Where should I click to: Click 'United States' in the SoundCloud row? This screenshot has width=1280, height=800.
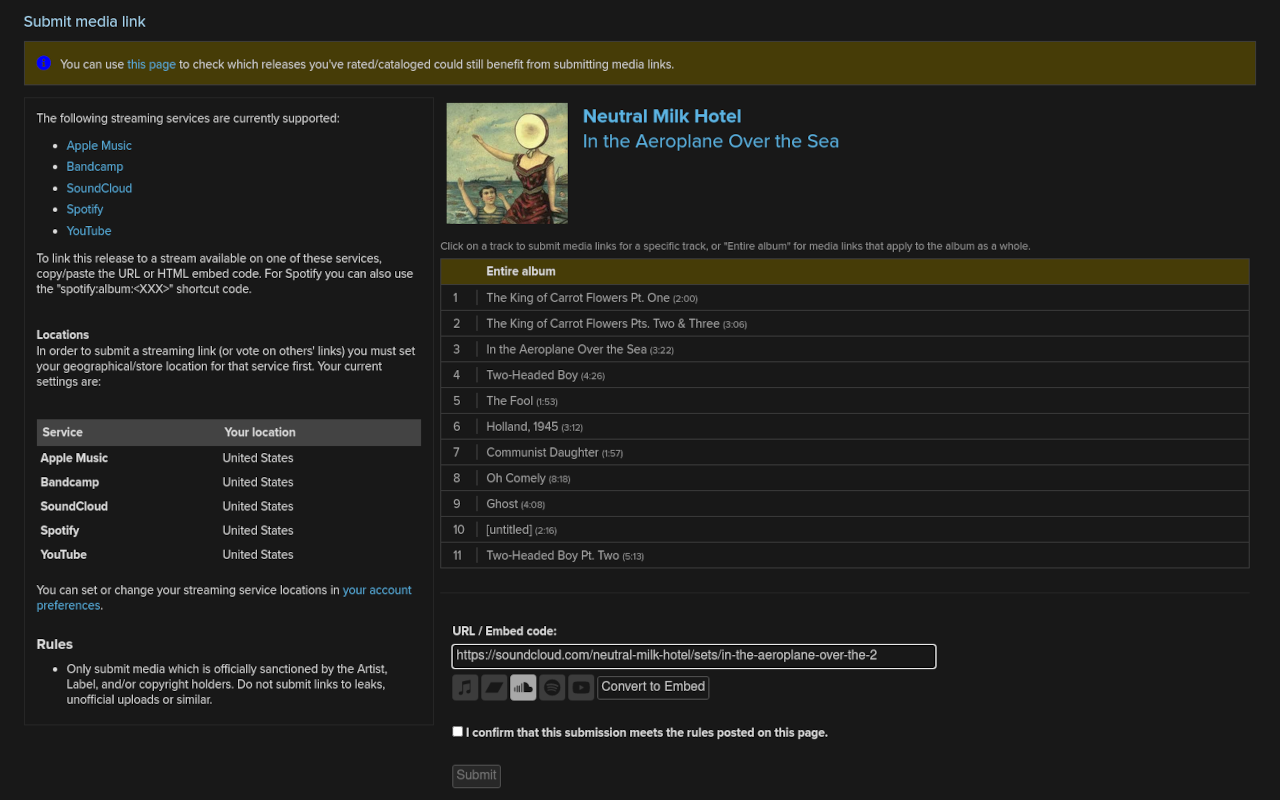click(x=258, y=506)
